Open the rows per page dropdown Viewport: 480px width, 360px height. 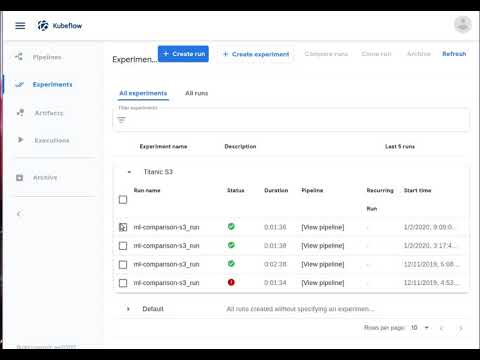coord(420,328)
